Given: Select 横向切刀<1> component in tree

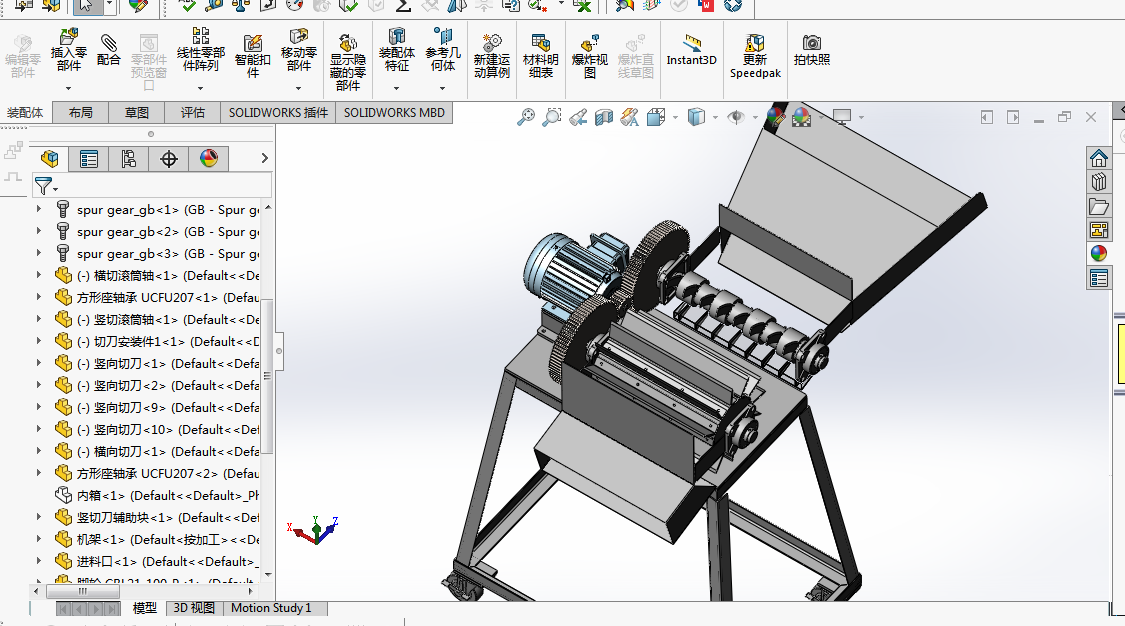Looking at the screenshot, I should point(158,452).
